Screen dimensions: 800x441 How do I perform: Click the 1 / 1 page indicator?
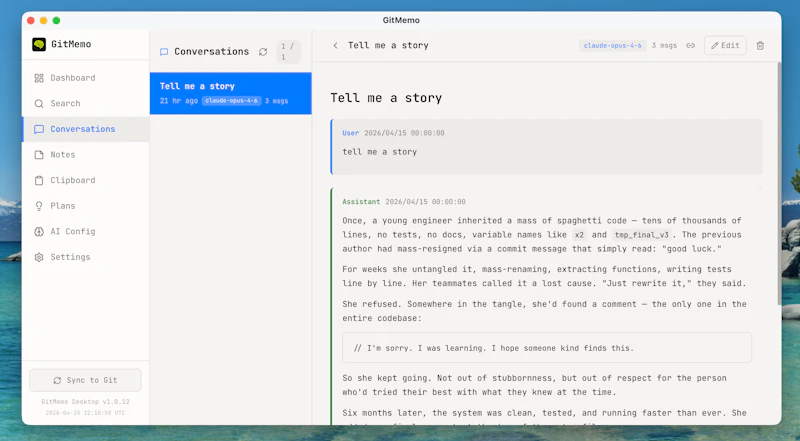point(288,52)
